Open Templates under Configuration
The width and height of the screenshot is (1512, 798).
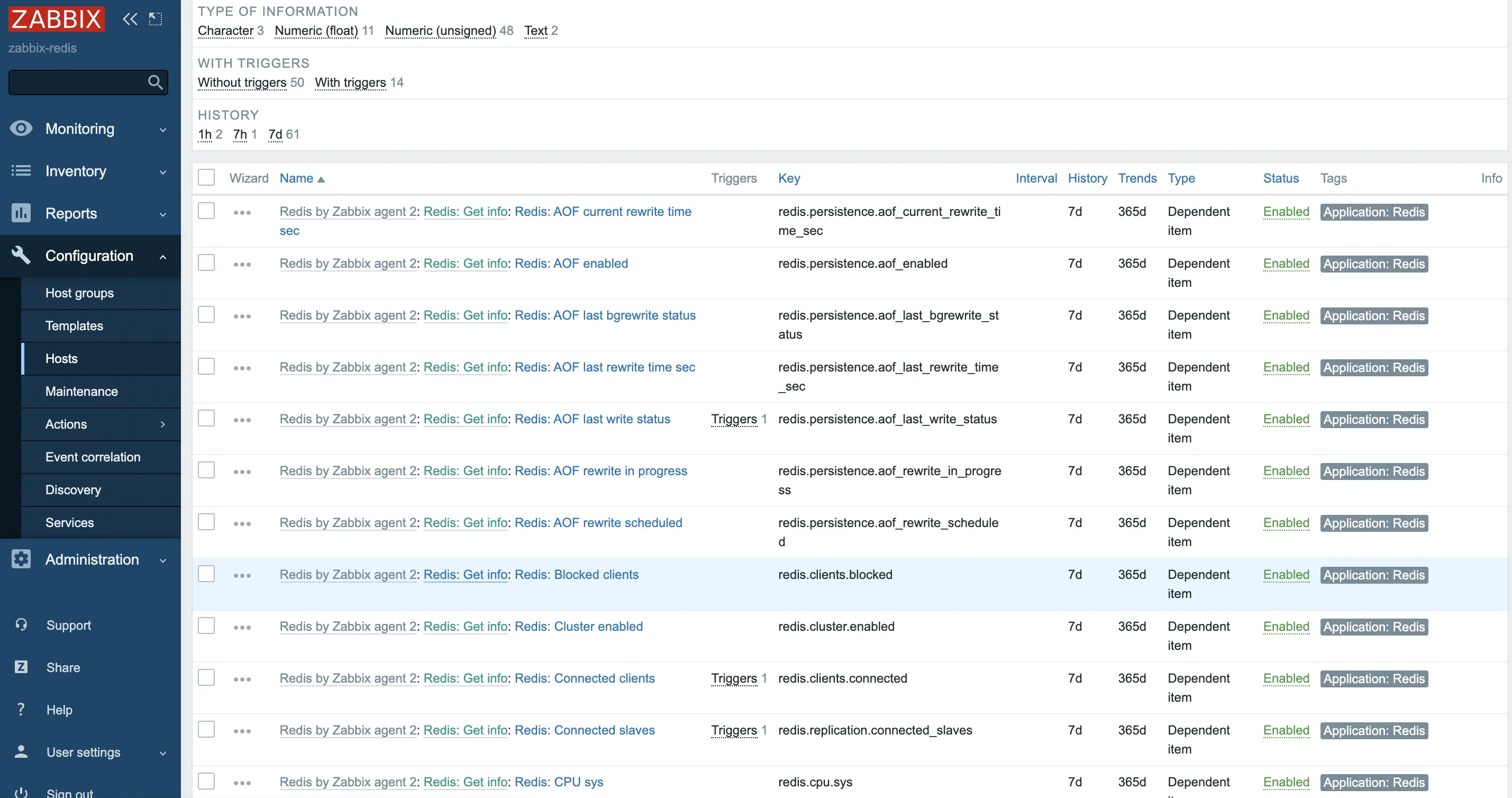[x=74, y=325]
